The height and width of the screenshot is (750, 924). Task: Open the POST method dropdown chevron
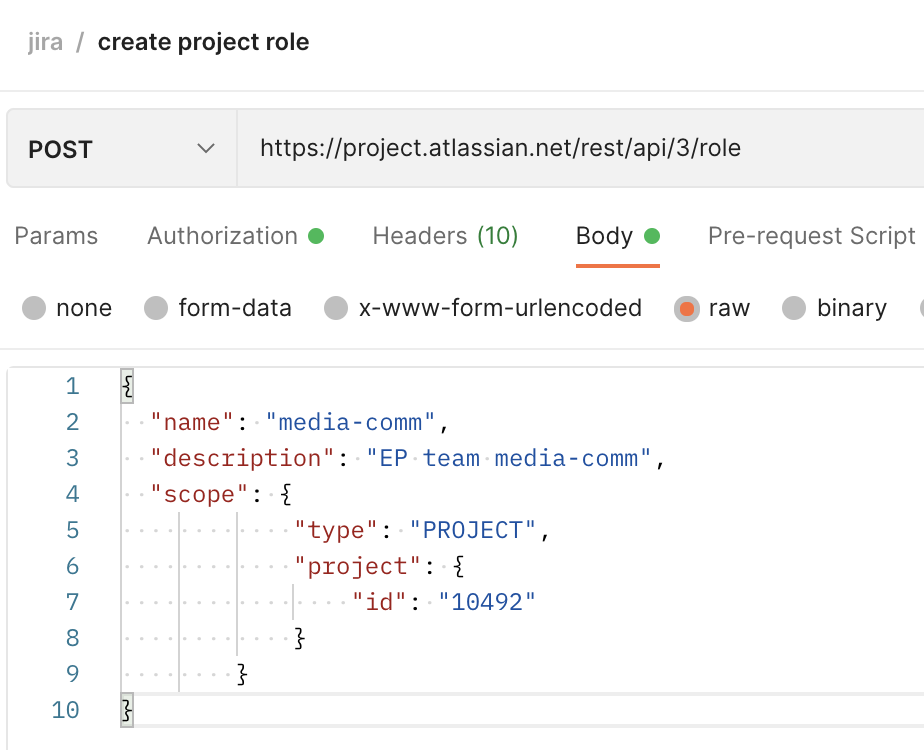pyautogui.click(x=206, y=148)
